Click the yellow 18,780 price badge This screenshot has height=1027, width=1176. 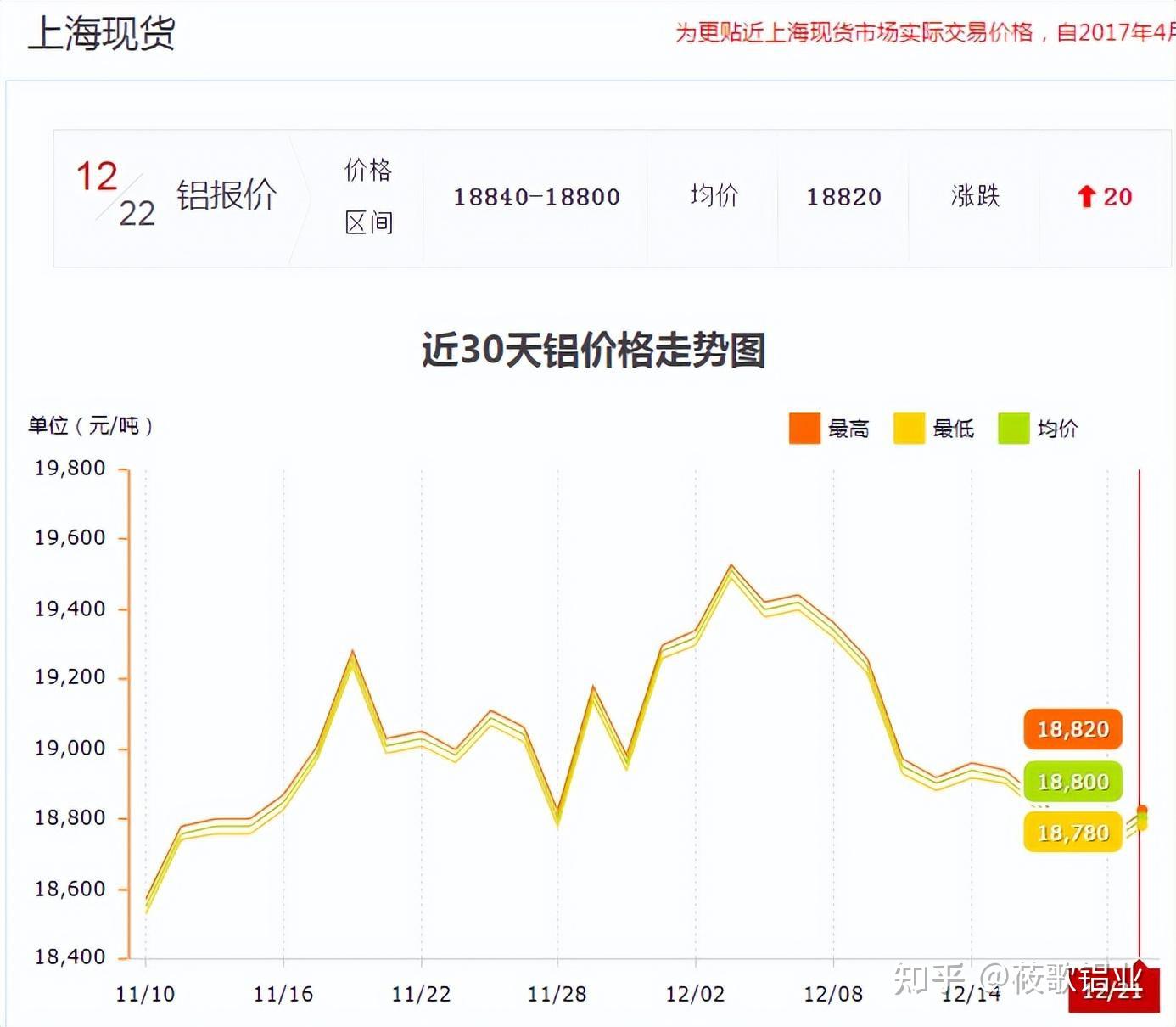1072,832
